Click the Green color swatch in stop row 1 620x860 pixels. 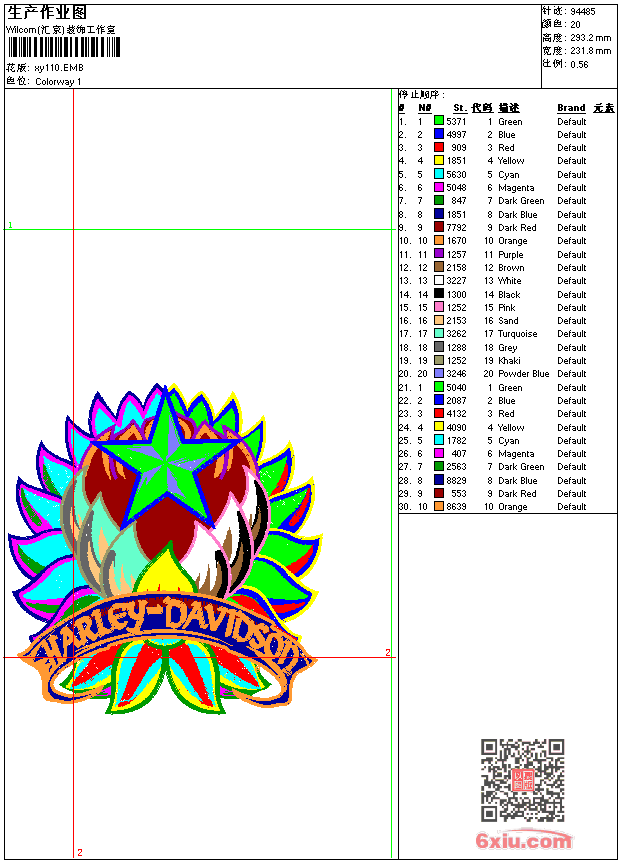[439, 120]
